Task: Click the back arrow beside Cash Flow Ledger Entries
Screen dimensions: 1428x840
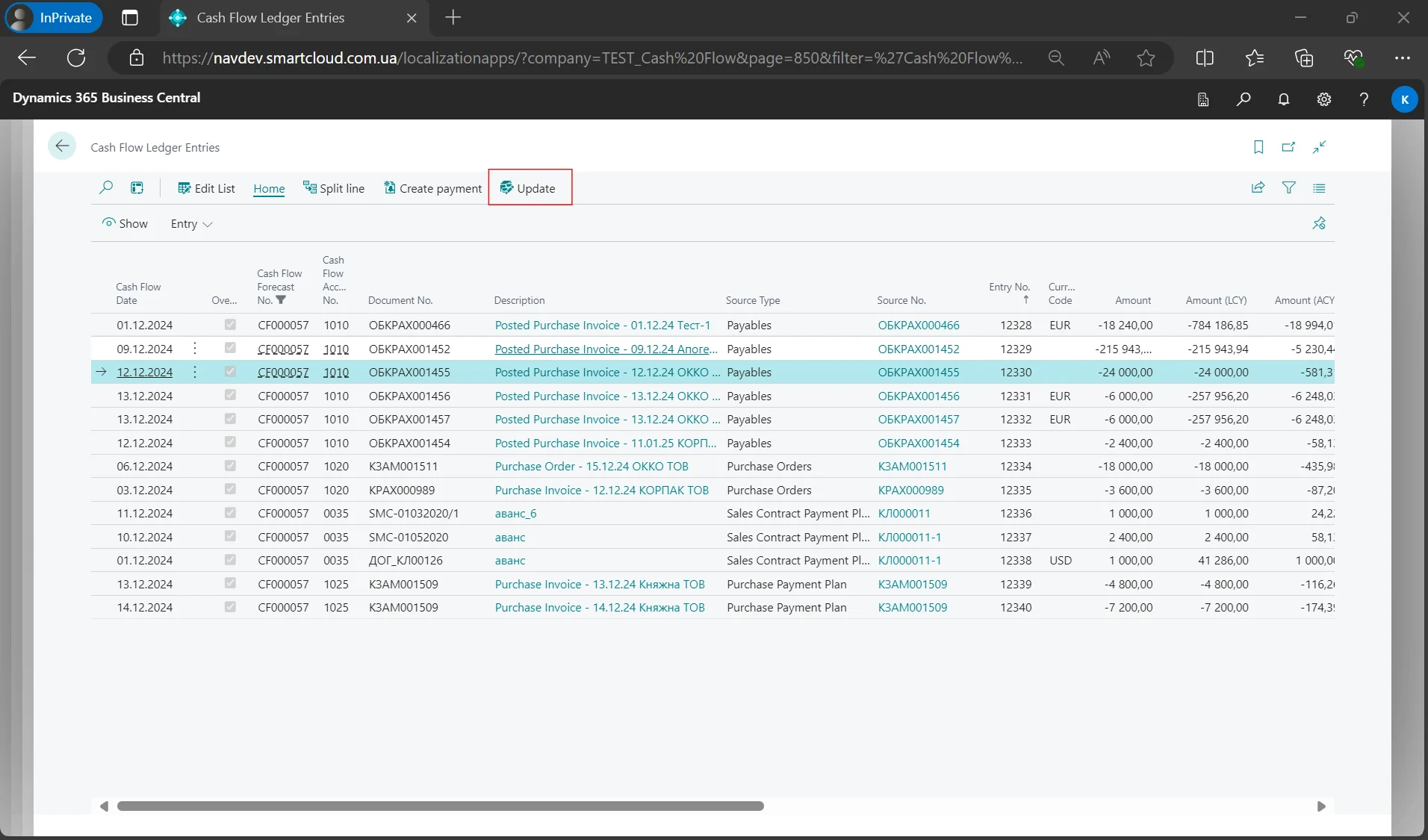Action: (62, 146)
